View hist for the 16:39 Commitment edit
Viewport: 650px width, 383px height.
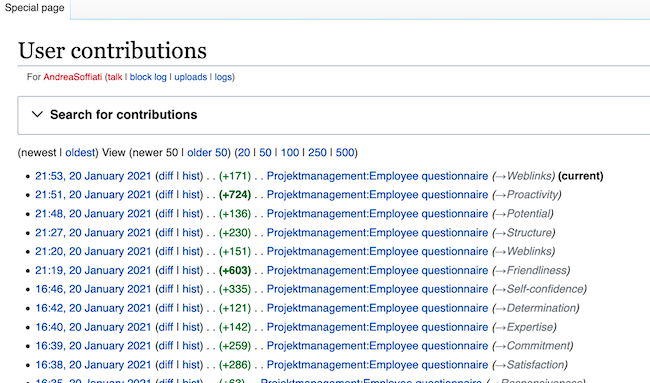coord(191,346)
